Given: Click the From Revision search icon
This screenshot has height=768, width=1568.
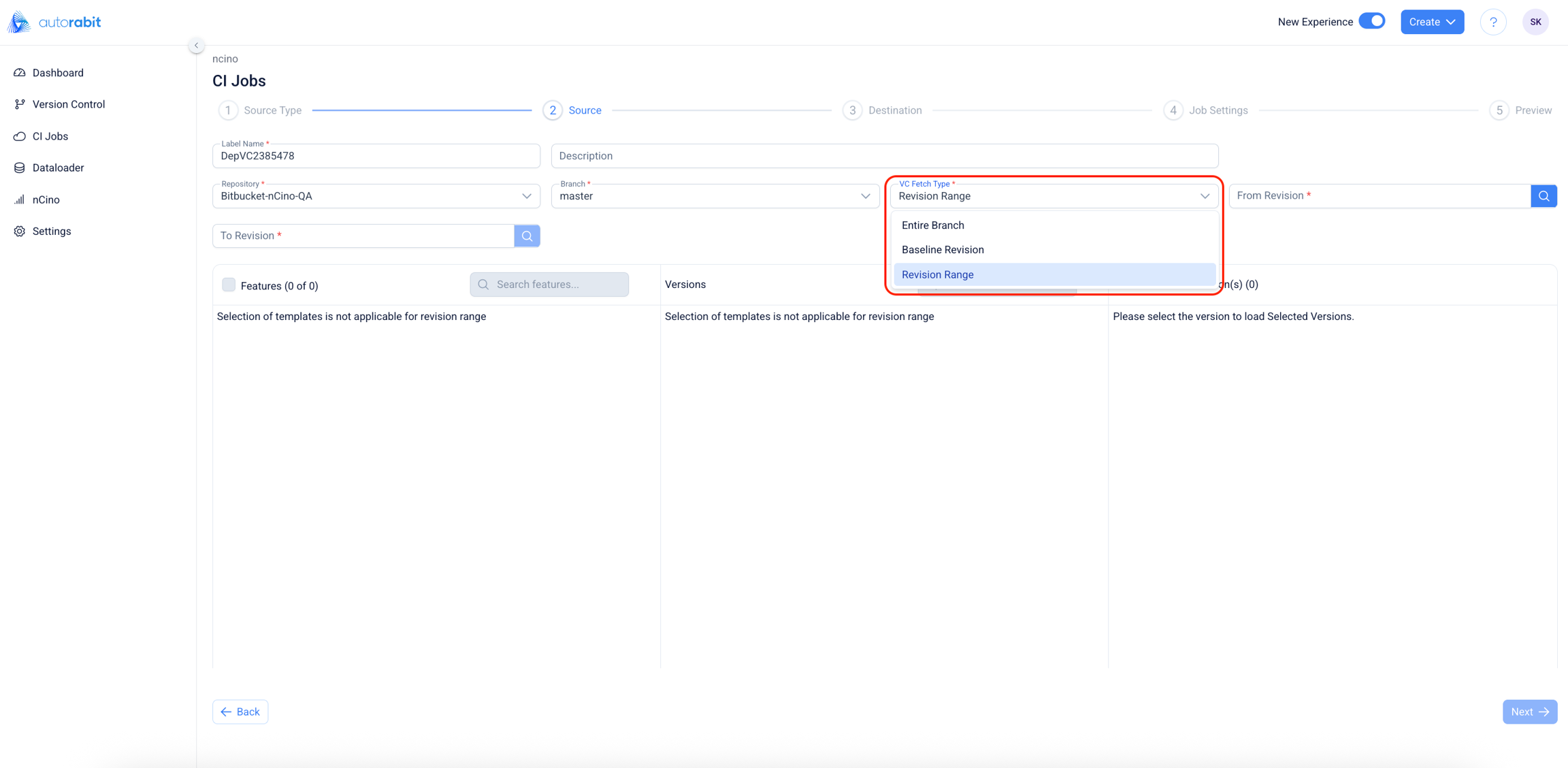Looking at the screenshot, I should [1543, 196].
